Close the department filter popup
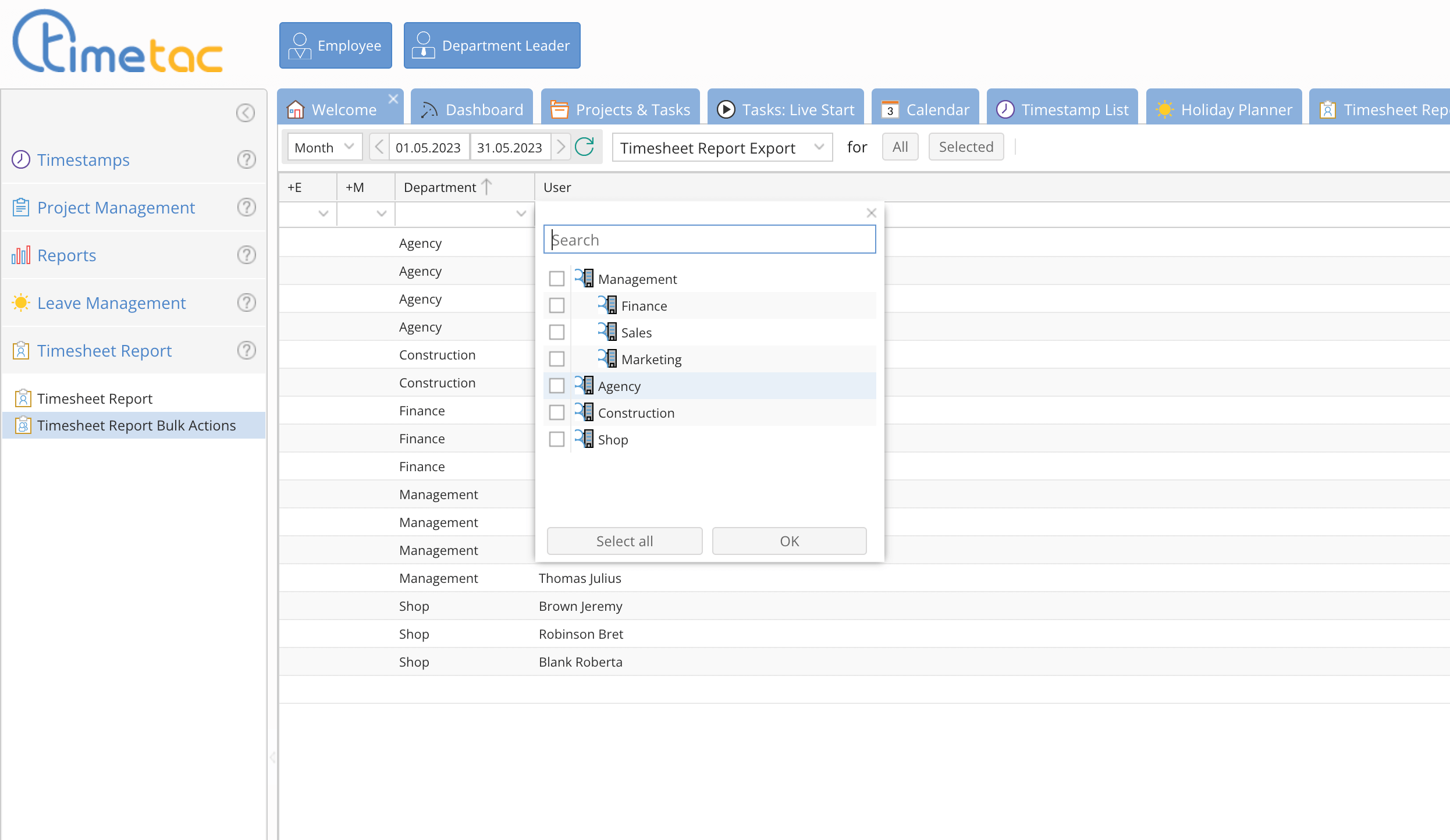Screen dimensions: 1450x840 871,213
